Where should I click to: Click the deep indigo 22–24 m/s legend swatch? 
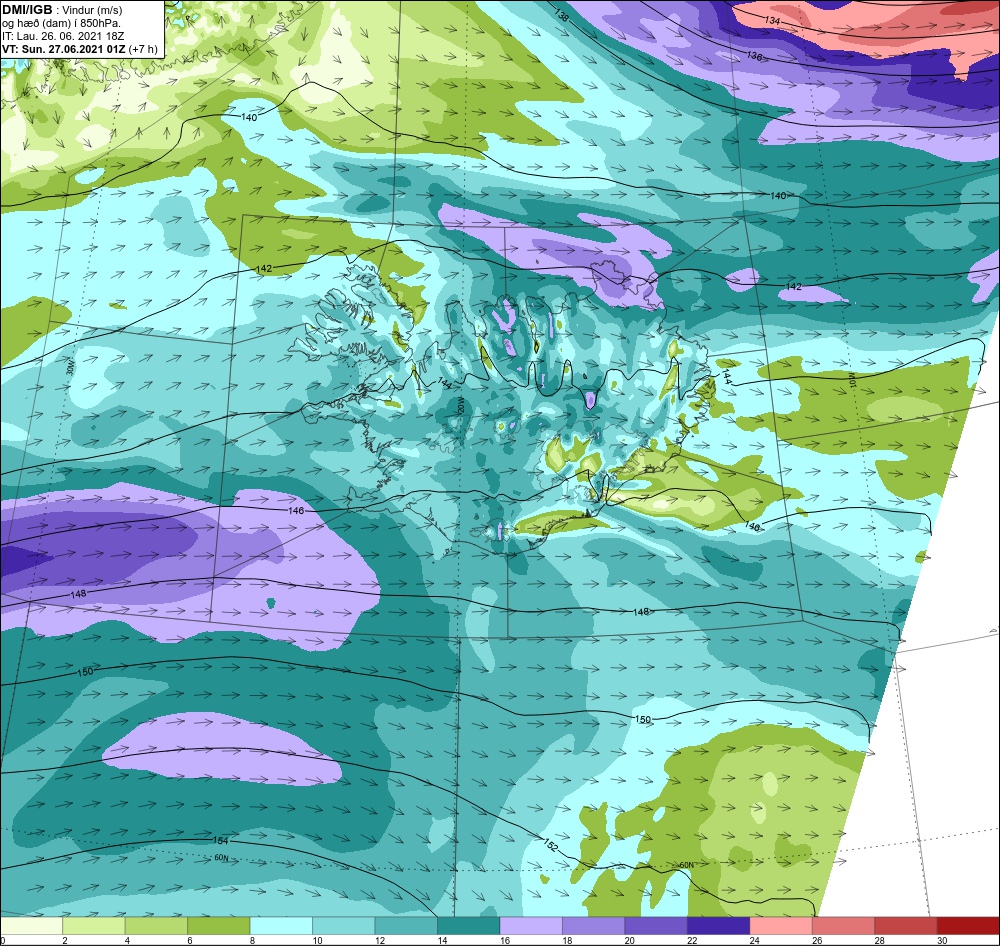click(719, 926)
